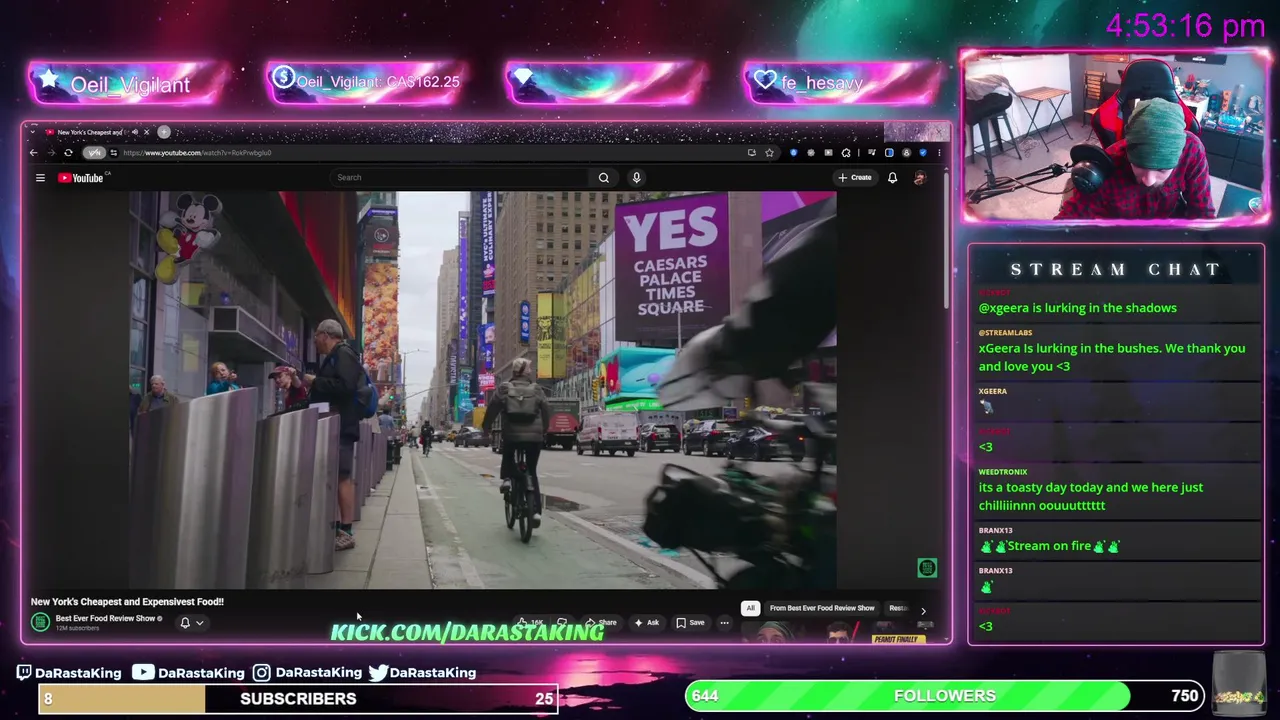This screenshot has width=1280, height=720.
Task: Click inside the YouTube Search field
Action: pos(460,178)
